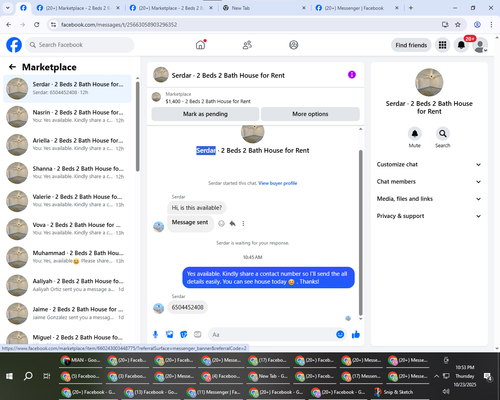This screenshot has height=400, width=500.
Task: Open the View buyer profile link
Action: coord(278,183)
